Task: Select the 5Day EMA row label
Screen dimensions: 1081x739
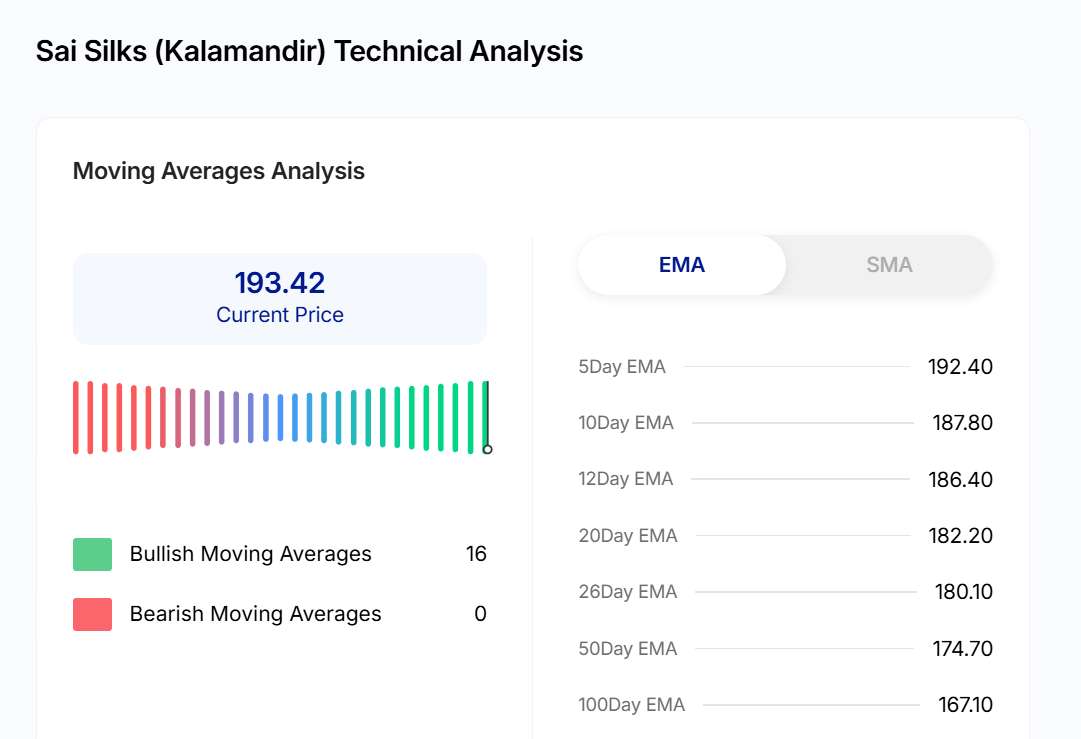Action: click(x=621, y=367)
